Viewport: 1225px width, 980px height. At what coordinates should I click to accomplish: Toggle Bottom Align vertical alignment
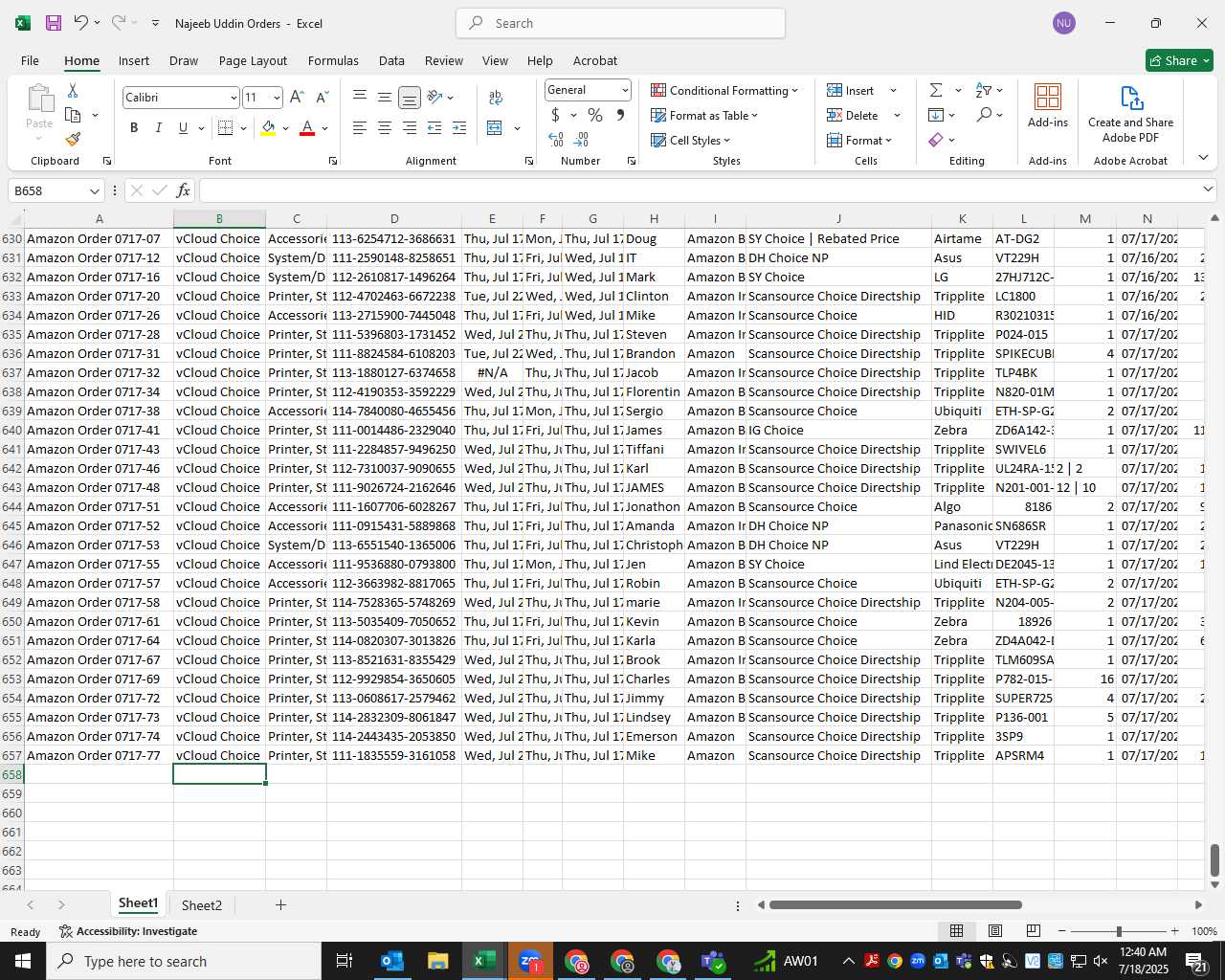[x=410, y=98]
